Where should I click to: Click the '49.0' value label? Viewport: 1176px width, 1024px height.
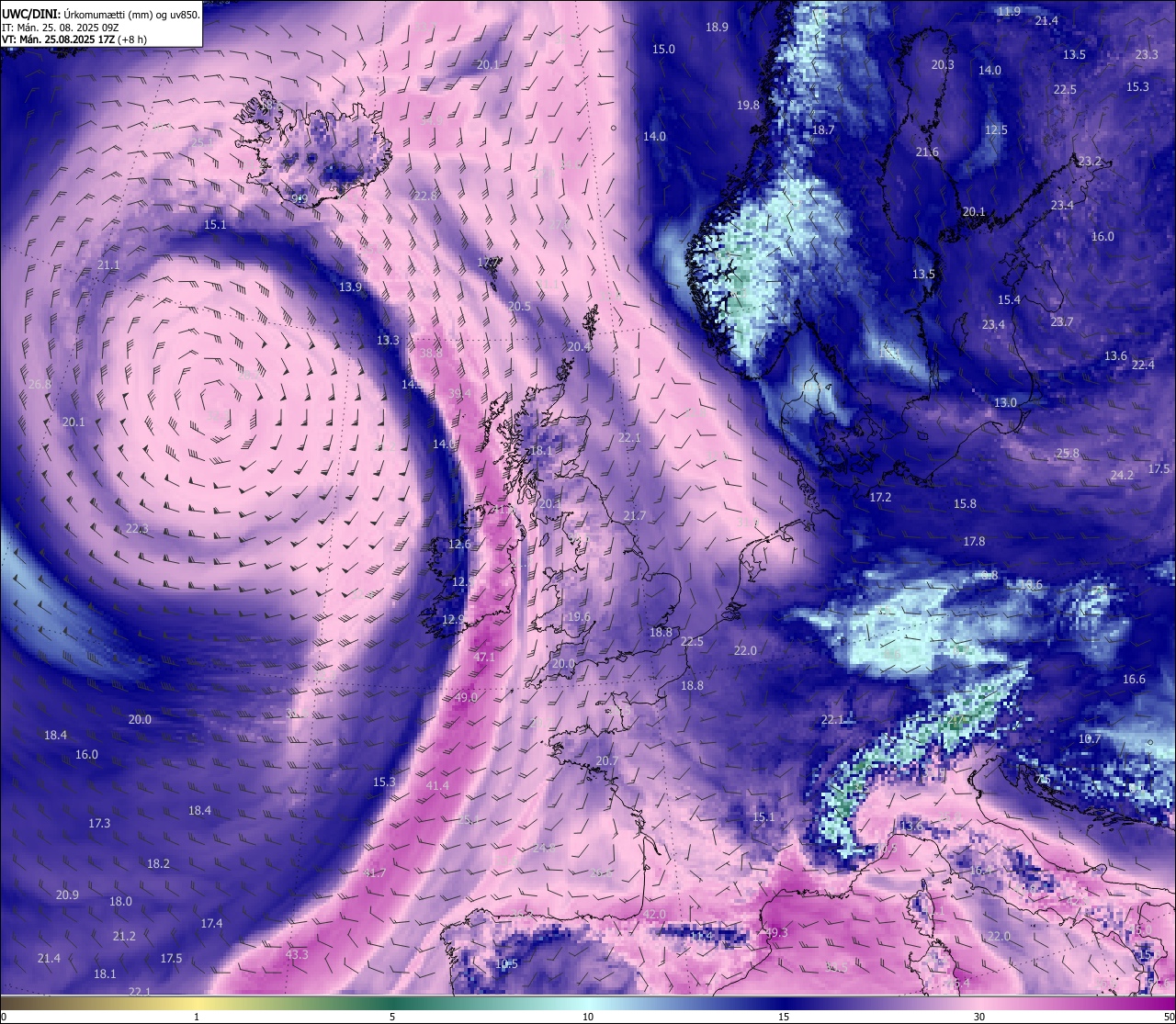[x=466, y=698]
